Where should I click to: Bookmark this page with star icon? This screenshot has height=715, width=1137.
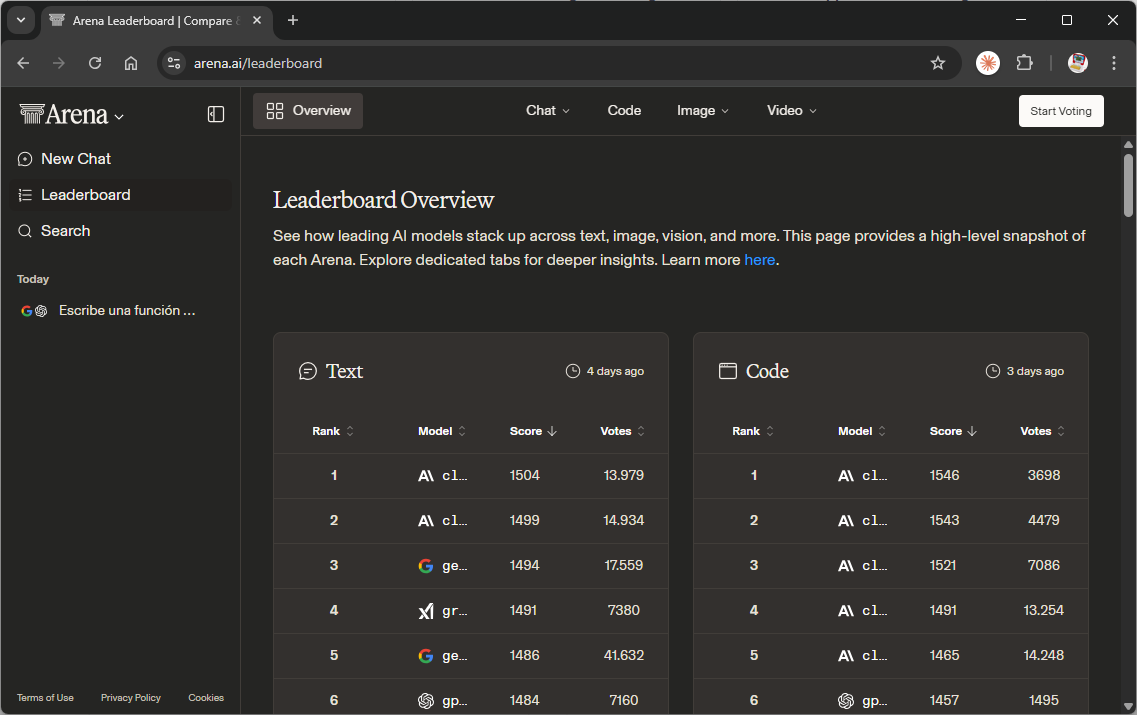pos(938,63)
